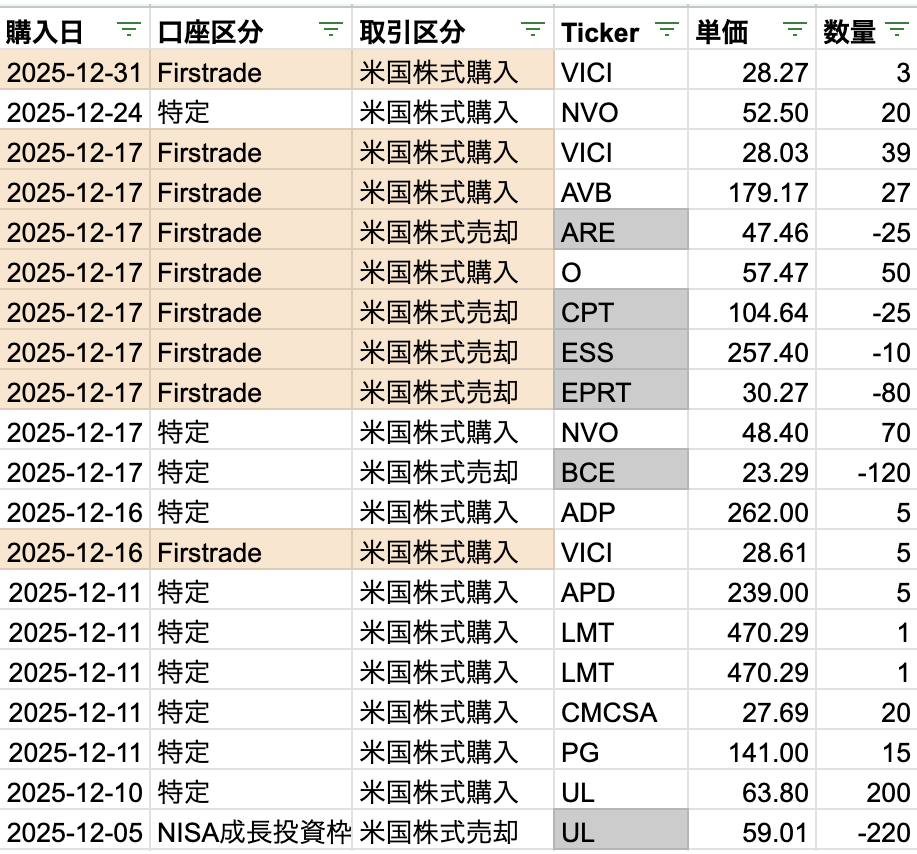Select the 262.00 ADP price cell
Viewport: 917px width, 854px height.
tap(750, 512)
